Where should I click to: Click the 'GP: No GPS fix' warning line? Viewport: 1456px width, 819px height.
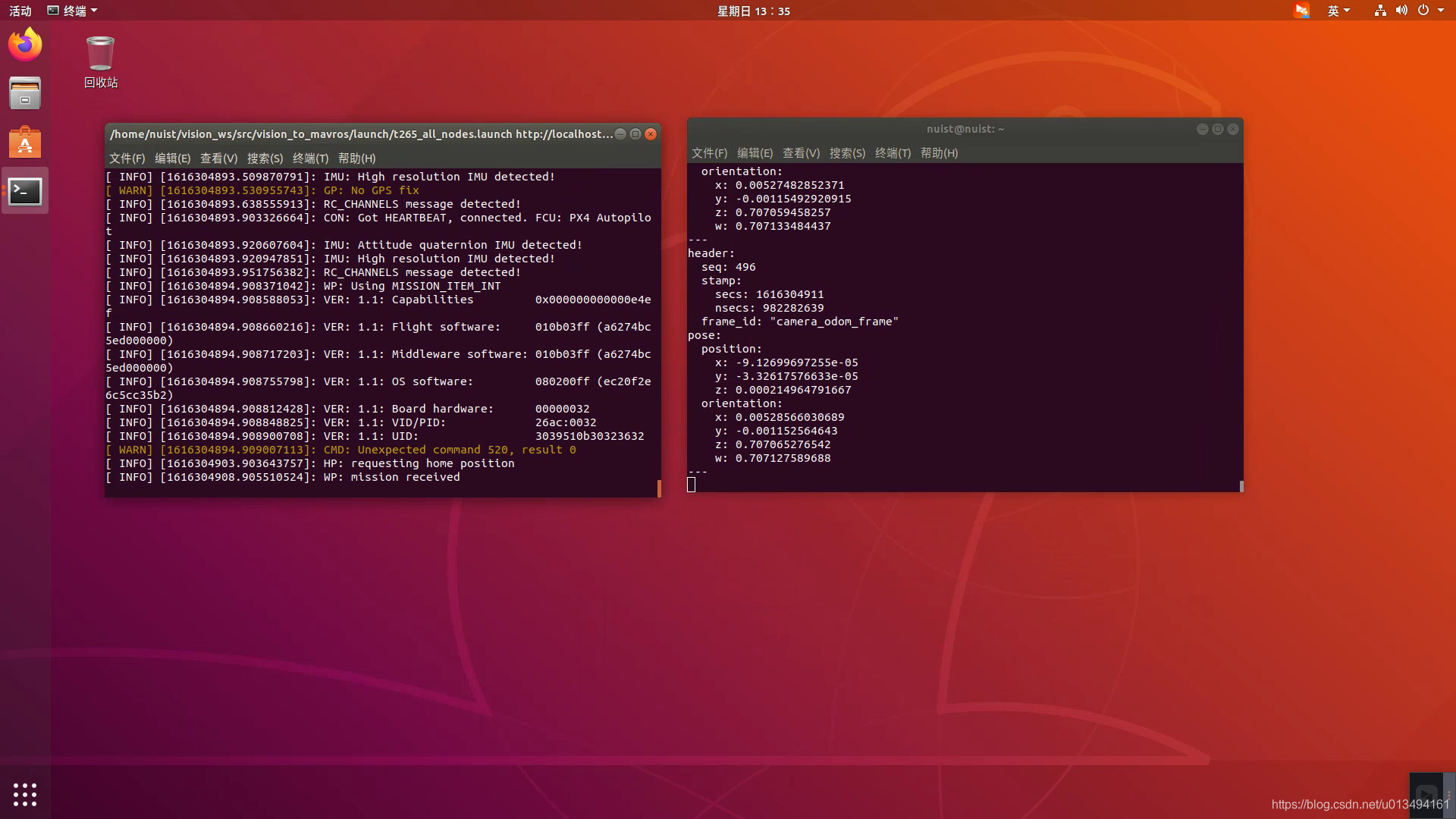(x=262, y=190)
